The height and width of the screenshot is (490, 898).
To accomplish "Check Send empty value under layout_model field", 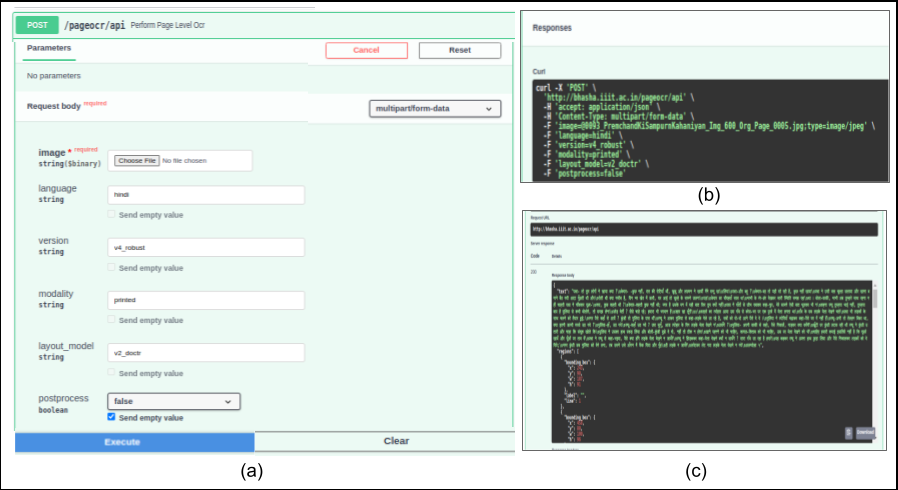I will coord(112,373).
